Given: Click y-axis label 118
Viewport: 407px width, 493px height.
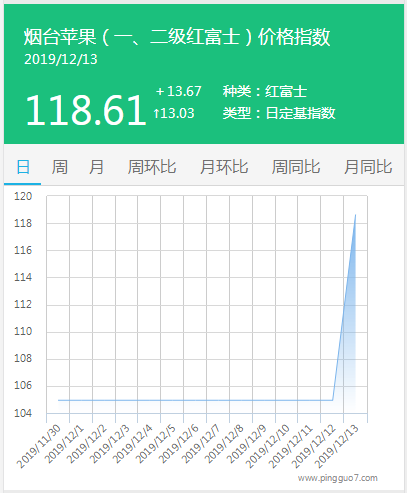Looking at the screenshot, I should [23, 223].
